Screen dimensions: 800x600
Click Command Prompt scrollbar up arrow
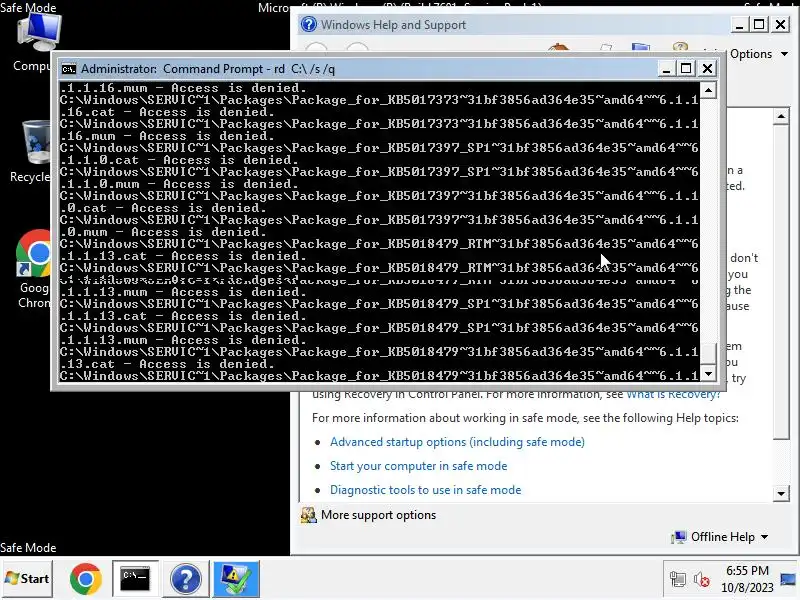pyautogui.click(x=708, y=90)
